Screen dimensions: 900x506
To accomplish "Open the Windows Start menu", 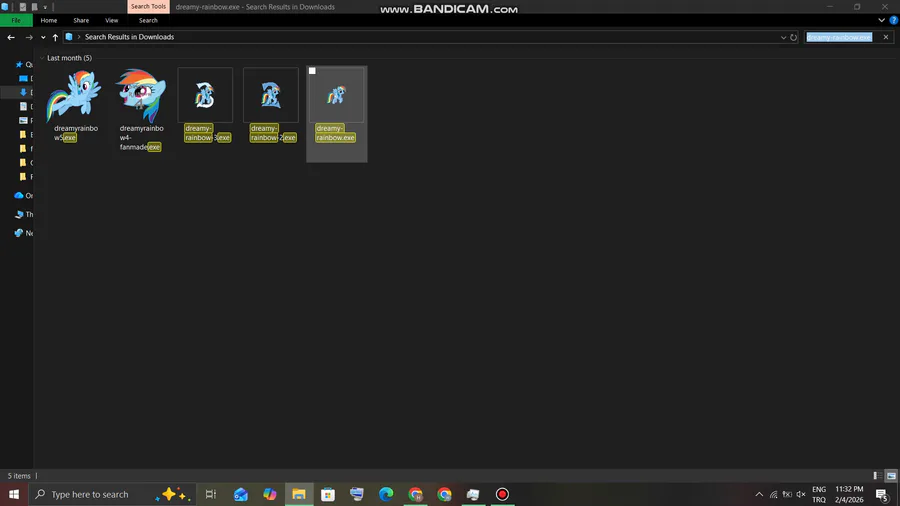I will point(14,494).
